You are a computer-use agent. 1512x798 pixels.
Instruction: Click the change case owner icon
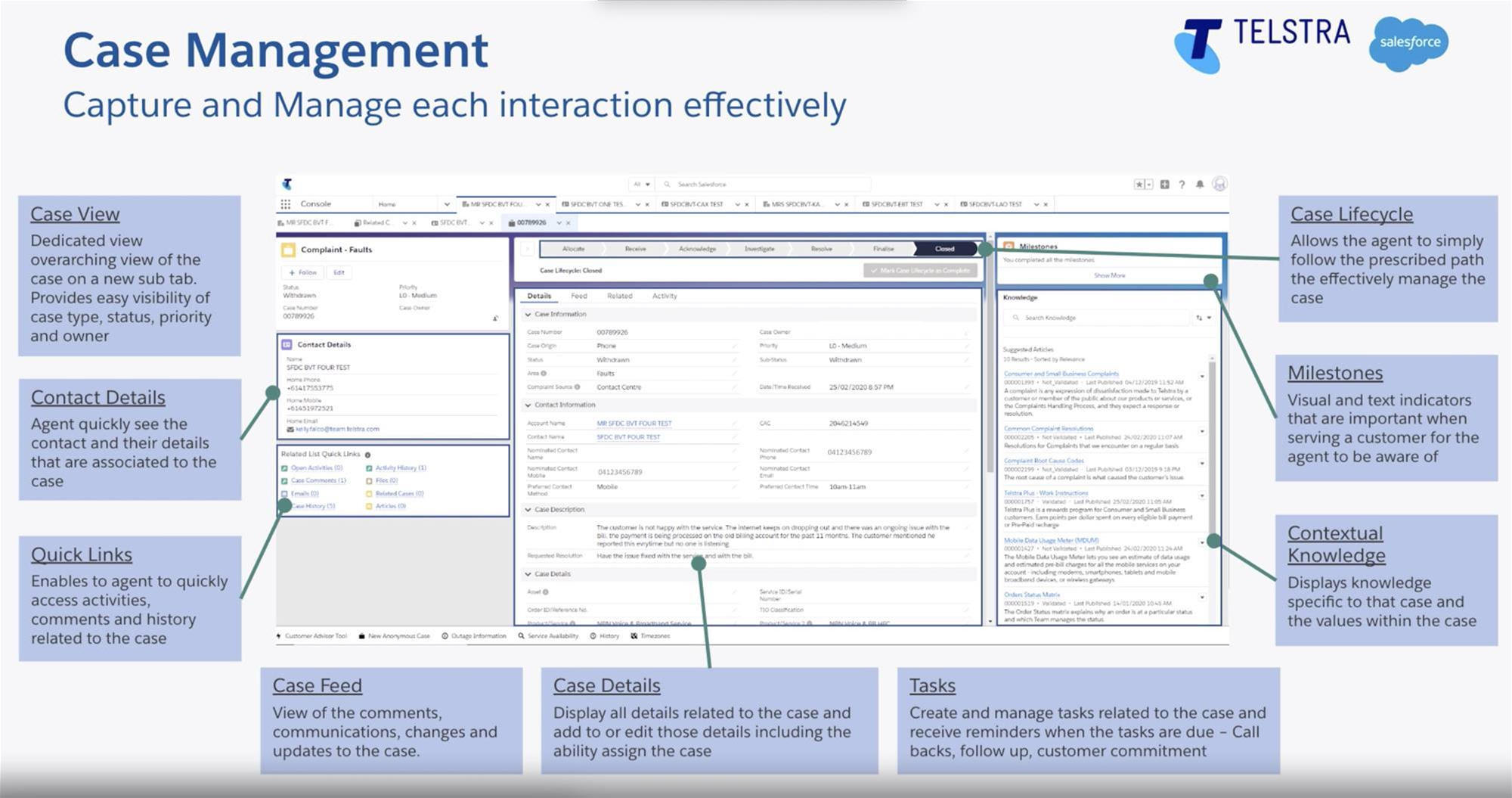pyautogui.click(x=495, y=318)
